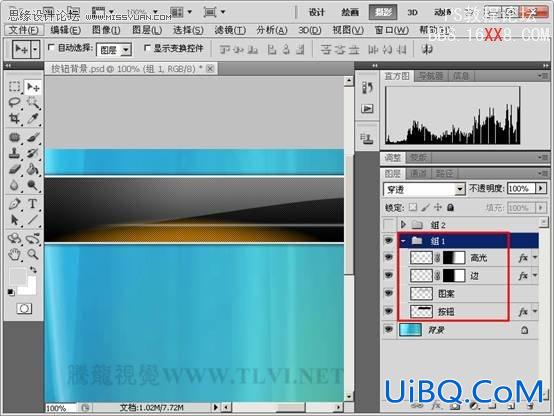The height and width of the screenshot is (416, 554).
Task: Select the Move tool in toolbox
Action: [x=33, y=87]
